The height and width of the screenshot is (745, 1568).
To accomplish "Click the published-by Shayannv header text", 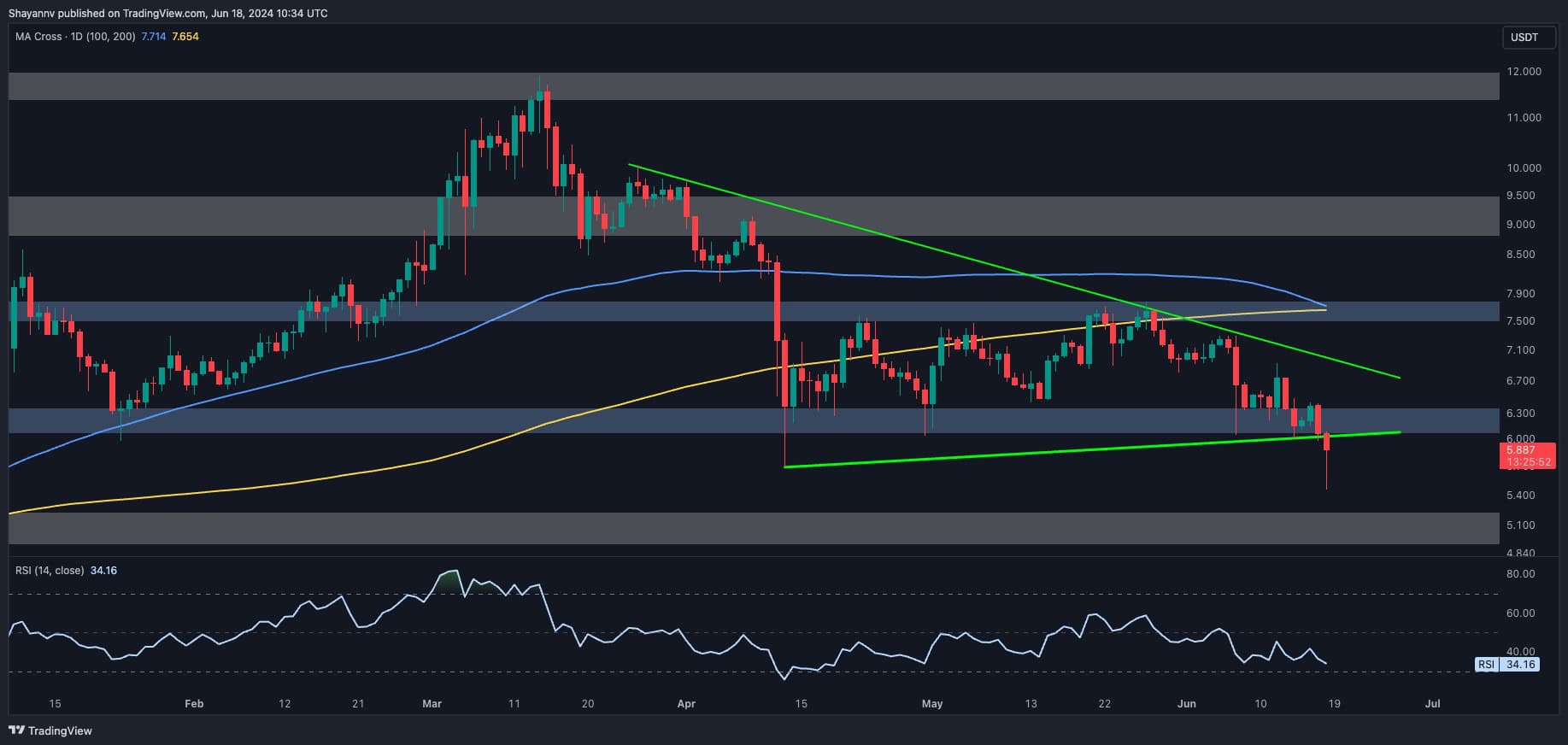I will (x=167, y=13).
